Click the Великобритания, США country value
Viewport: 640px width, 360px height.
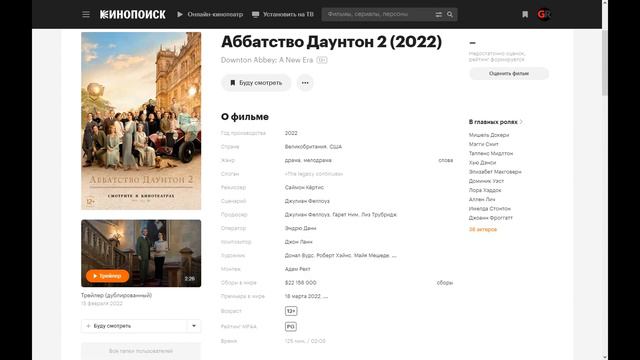313,147
